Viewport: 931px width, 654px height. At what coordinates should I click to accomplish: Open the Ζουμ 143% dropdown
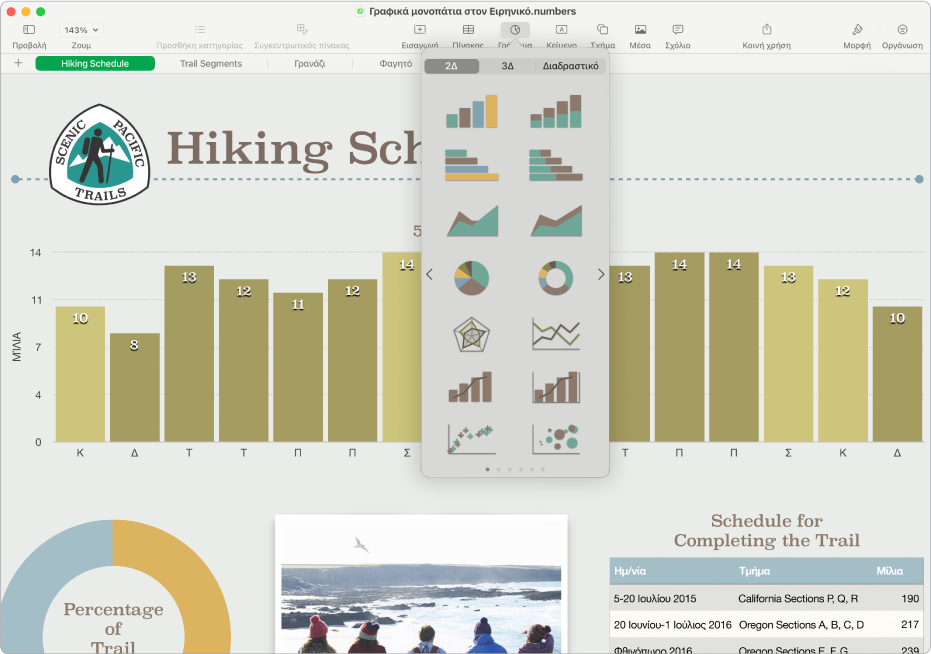point(81,31)
